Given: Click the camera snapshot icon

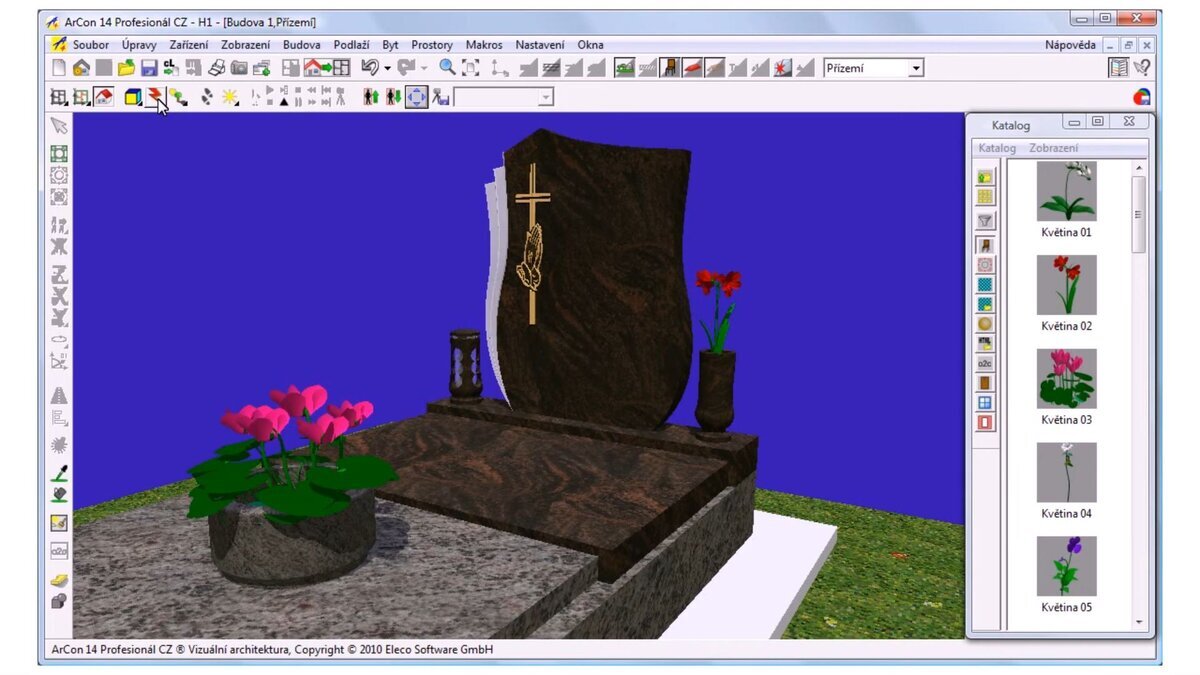Looking at the screenshot, I should (239, 68).
